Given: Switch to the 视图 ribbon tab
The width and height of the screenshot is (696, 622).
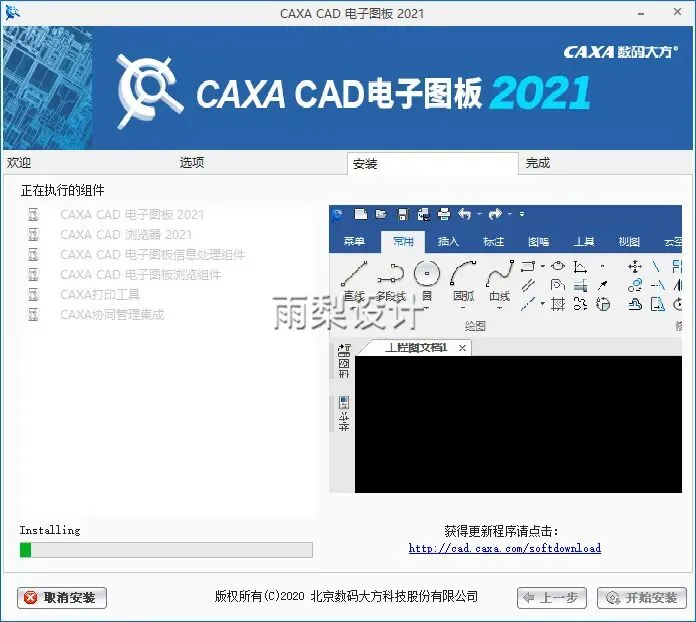Looking at the screenshot, I should pos(629,242).
